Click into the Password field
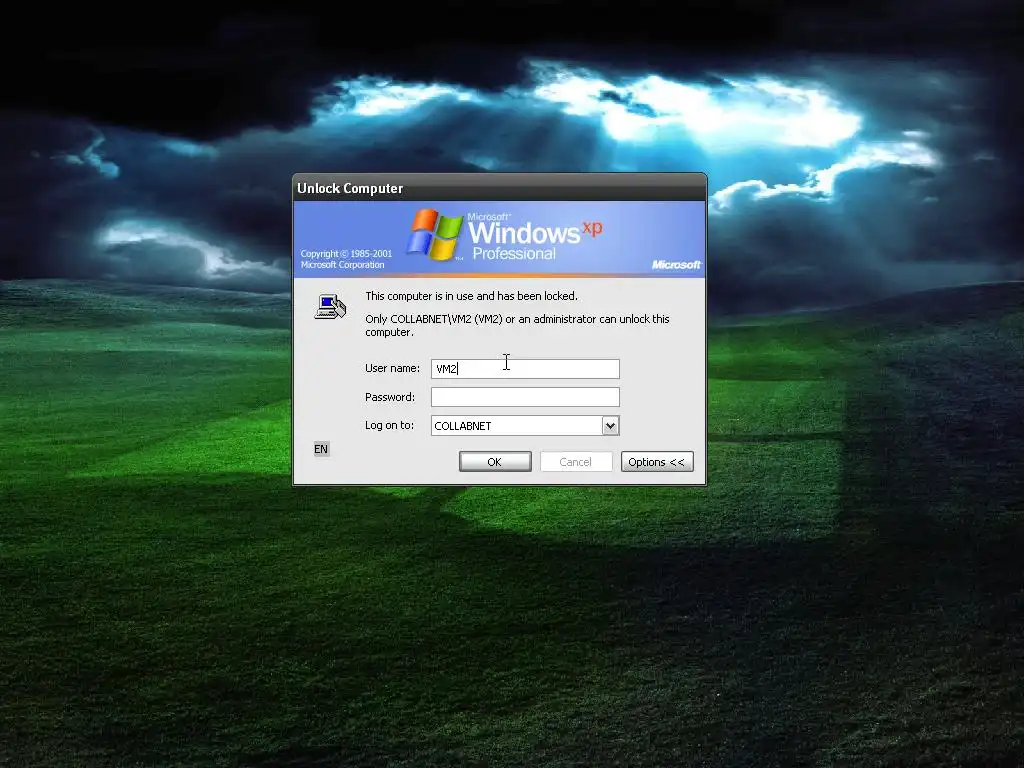Viewport: 1024px width, 768px height. point(525,397)
